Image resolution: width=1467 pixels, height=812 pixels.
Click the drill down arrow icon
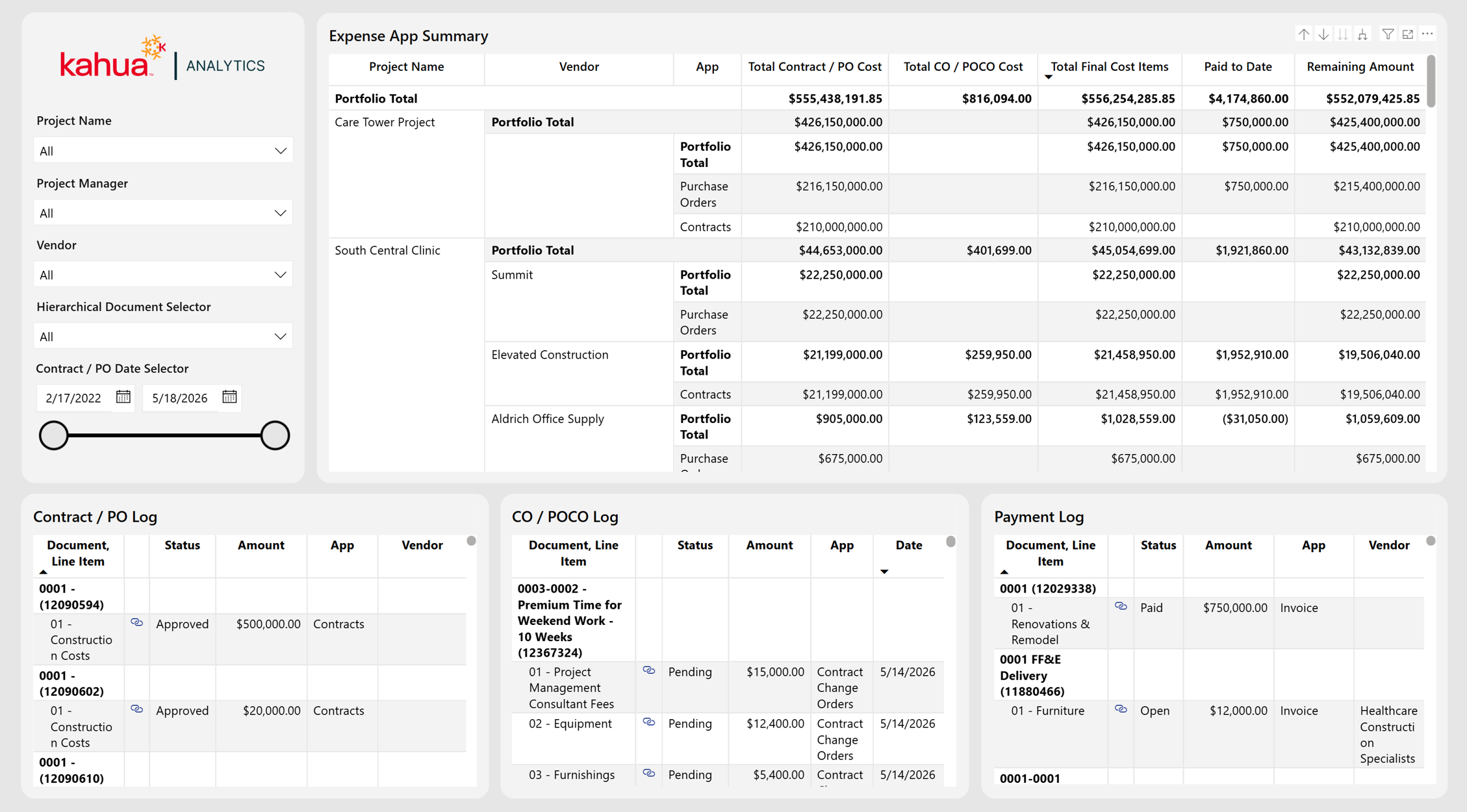coord(1323,34)
